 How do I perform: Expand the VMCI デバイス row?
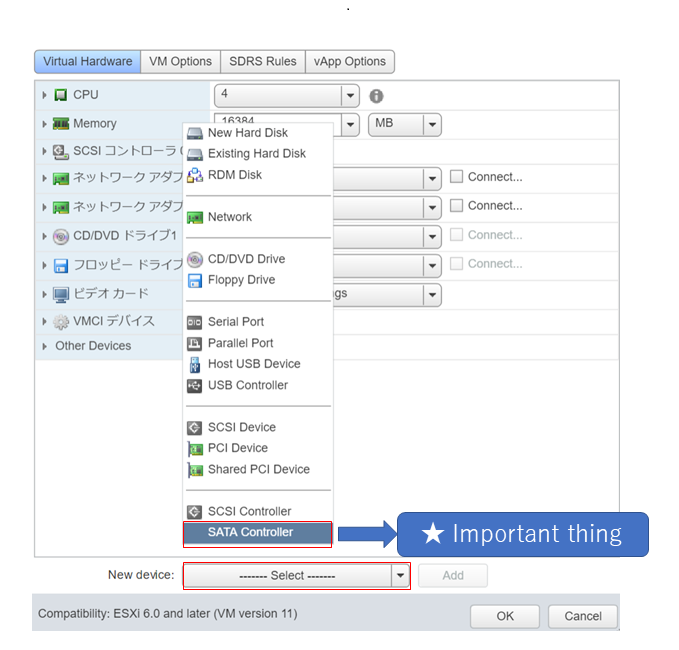pyautogui.click(x=44, y=322)
